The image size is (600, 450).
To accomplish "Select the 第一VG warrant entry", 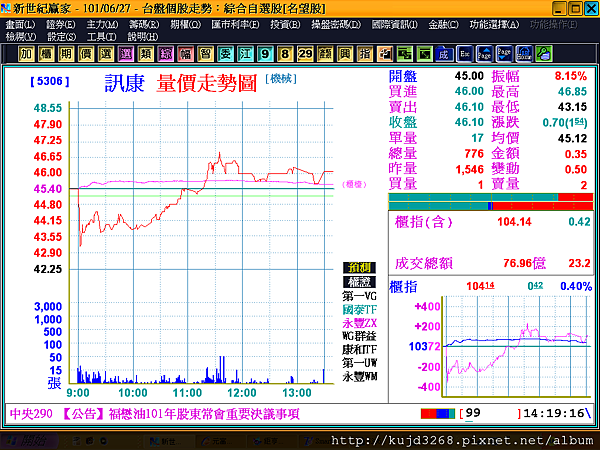I will pos(359,296).
